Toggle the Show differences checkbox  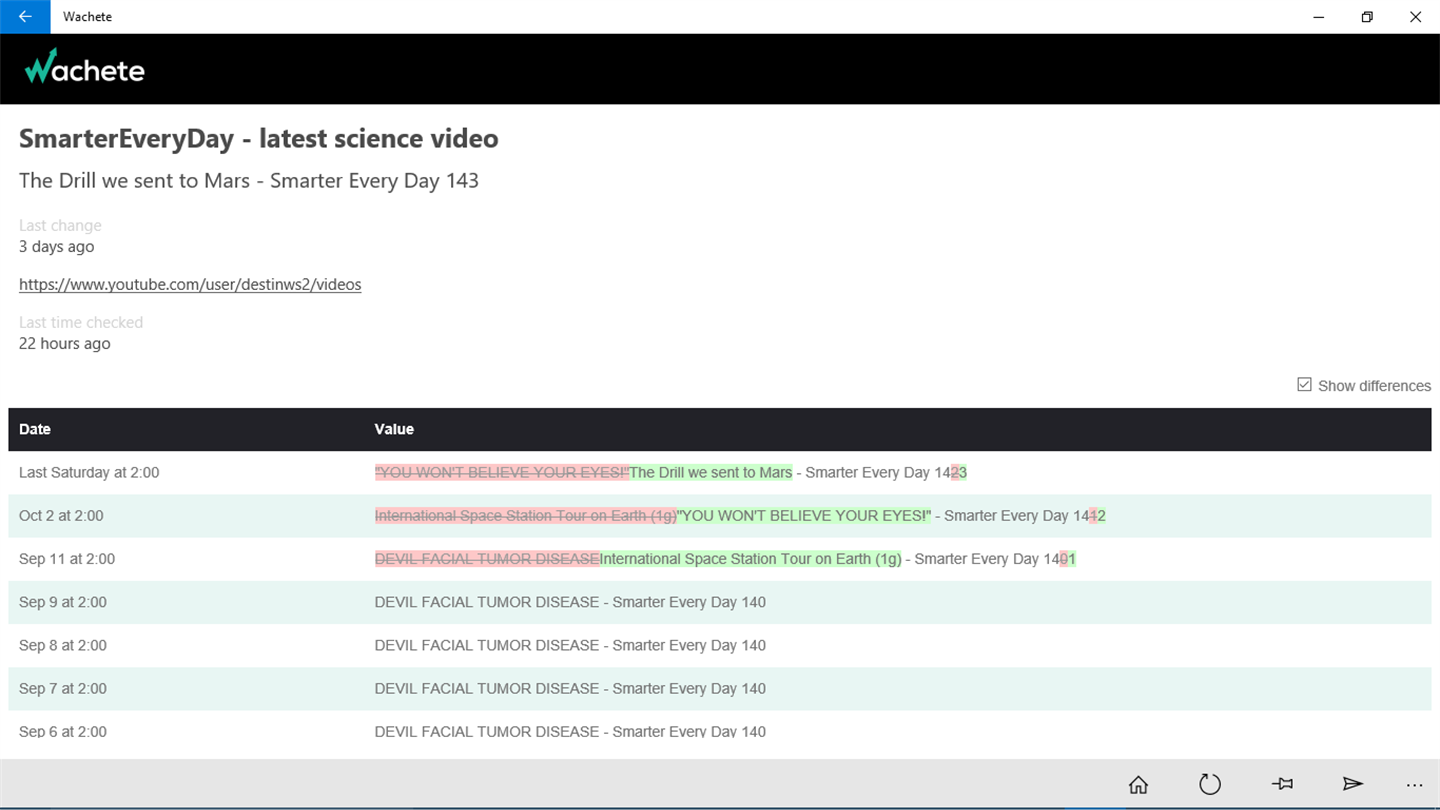[x=1304, y=385]
